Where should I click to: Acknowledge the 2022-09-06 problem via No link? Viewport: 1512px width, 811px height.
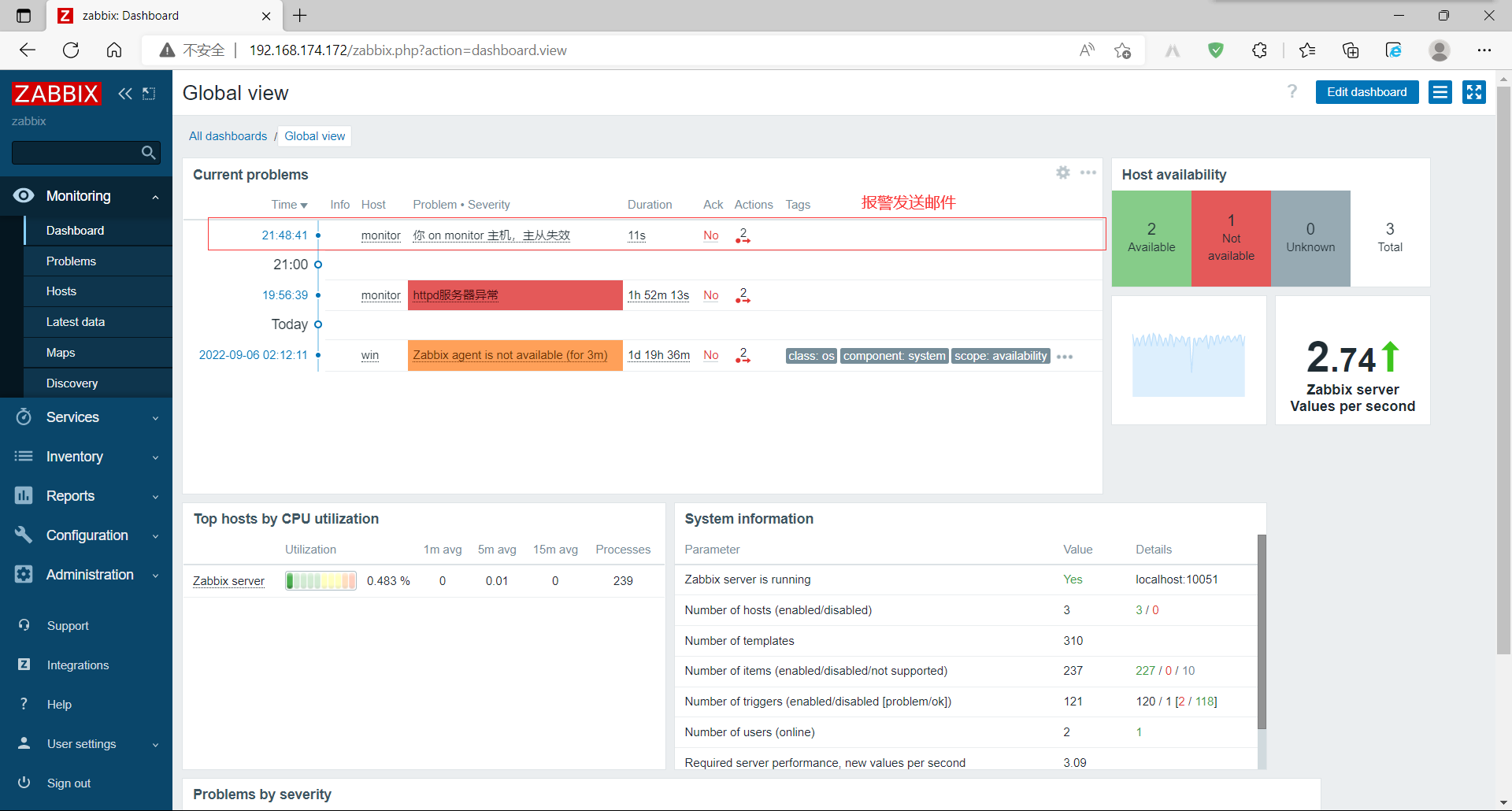pyautogui.click(x=710, y=355)
